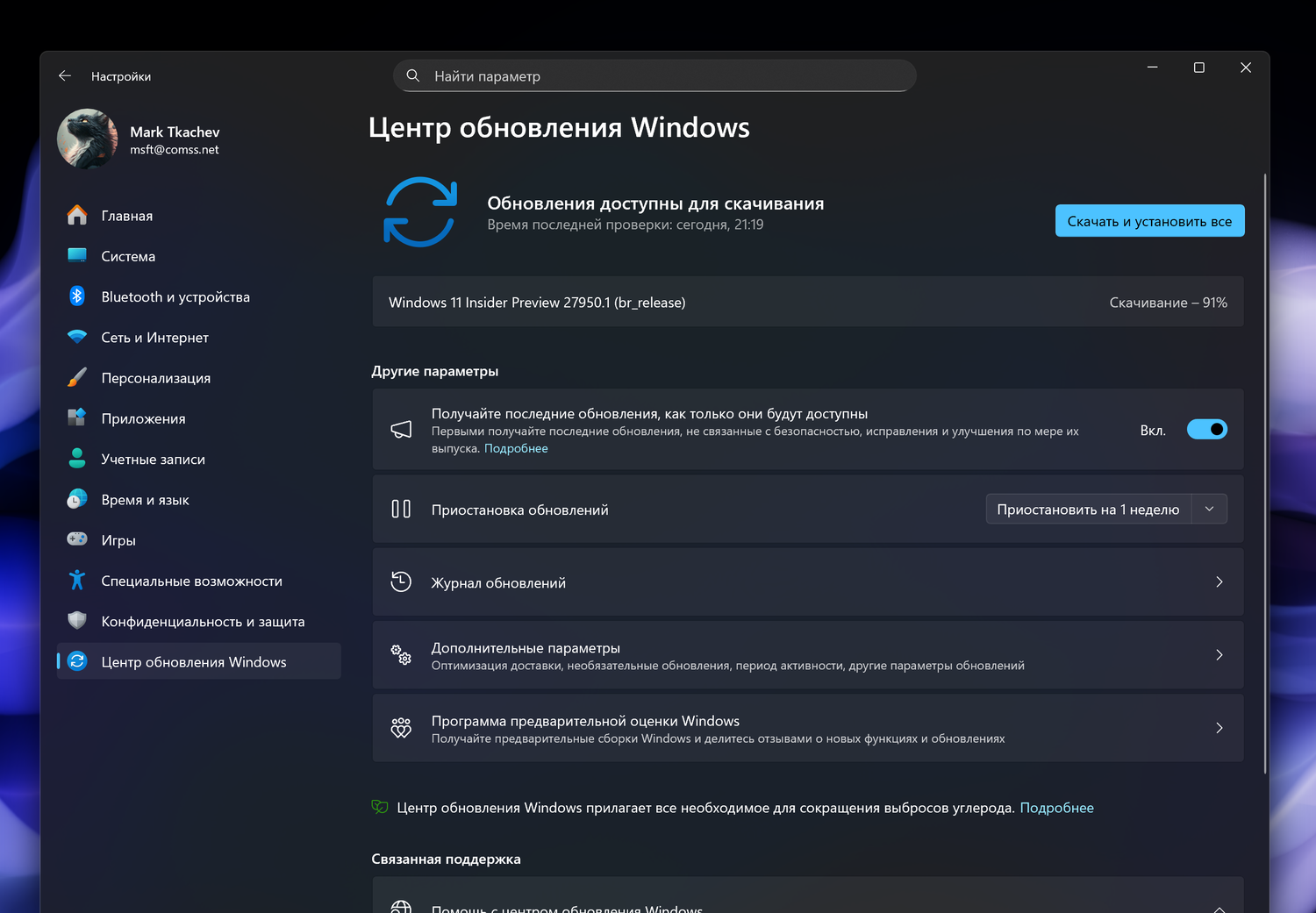
Task: Disable receiving latest updates immediately
Action: pos(1207,429)
